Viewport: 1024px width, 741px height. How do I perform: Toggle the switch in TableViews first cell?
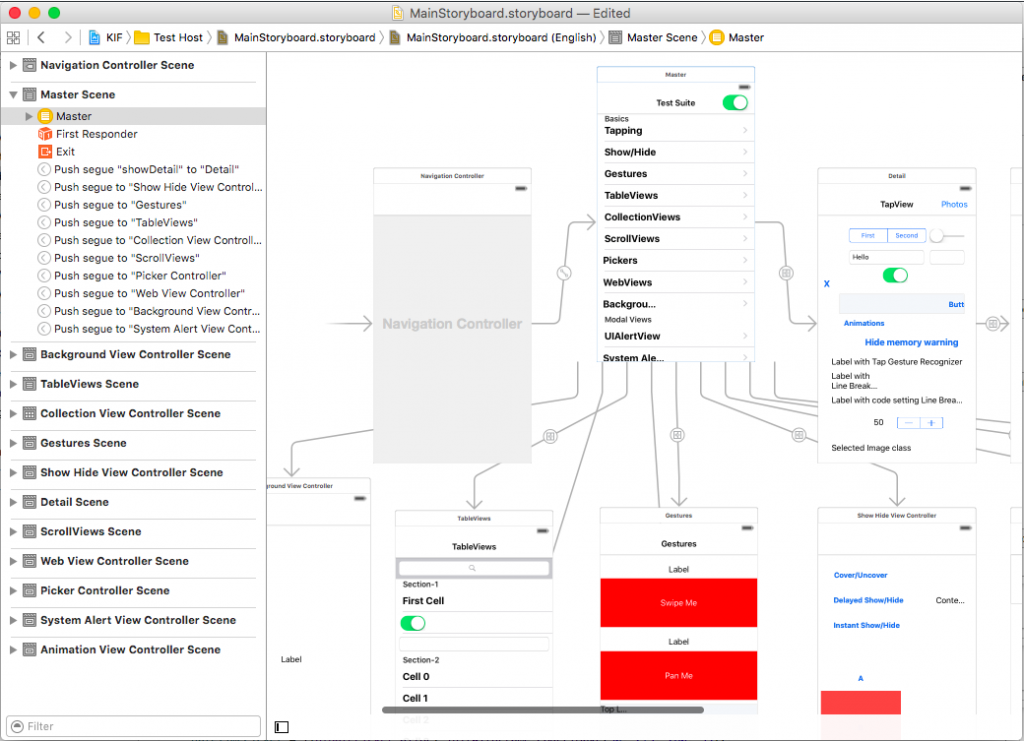click(413, 623)
